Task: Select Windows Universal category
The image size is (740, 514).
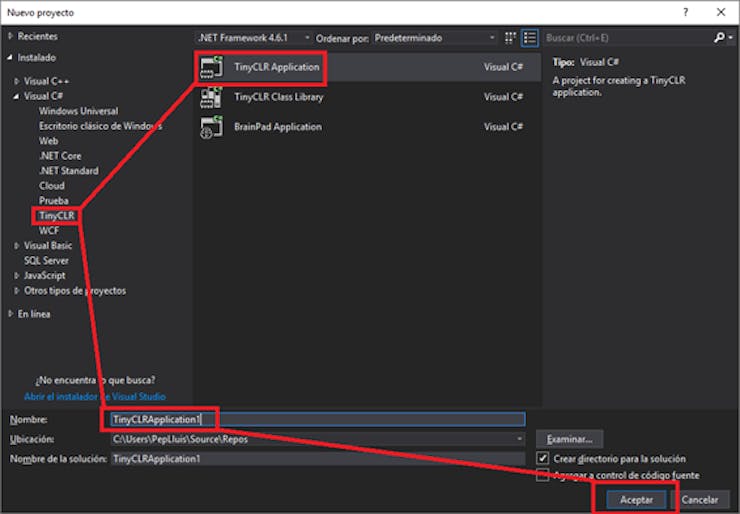Action: pyautogui.click(x=78, y=111)
